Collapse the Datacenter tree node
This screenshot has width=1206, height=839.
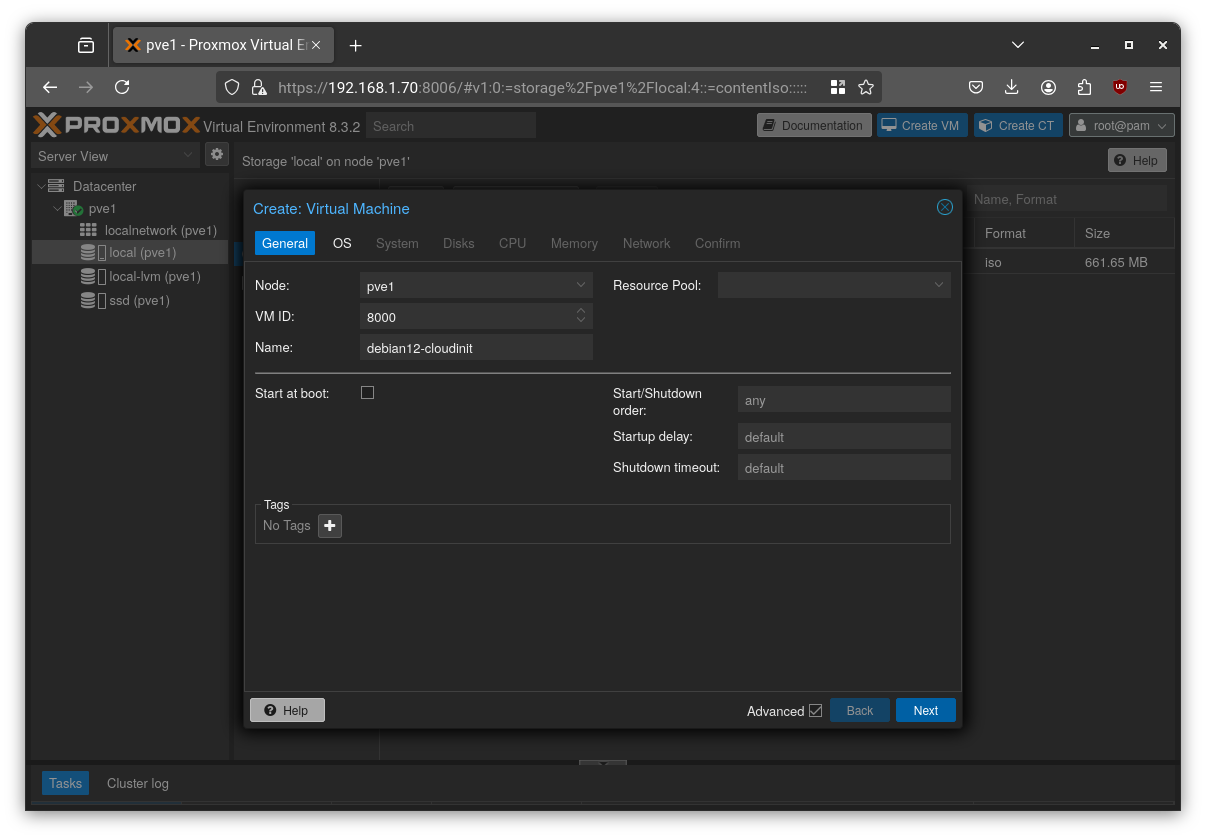click(41, 186)
